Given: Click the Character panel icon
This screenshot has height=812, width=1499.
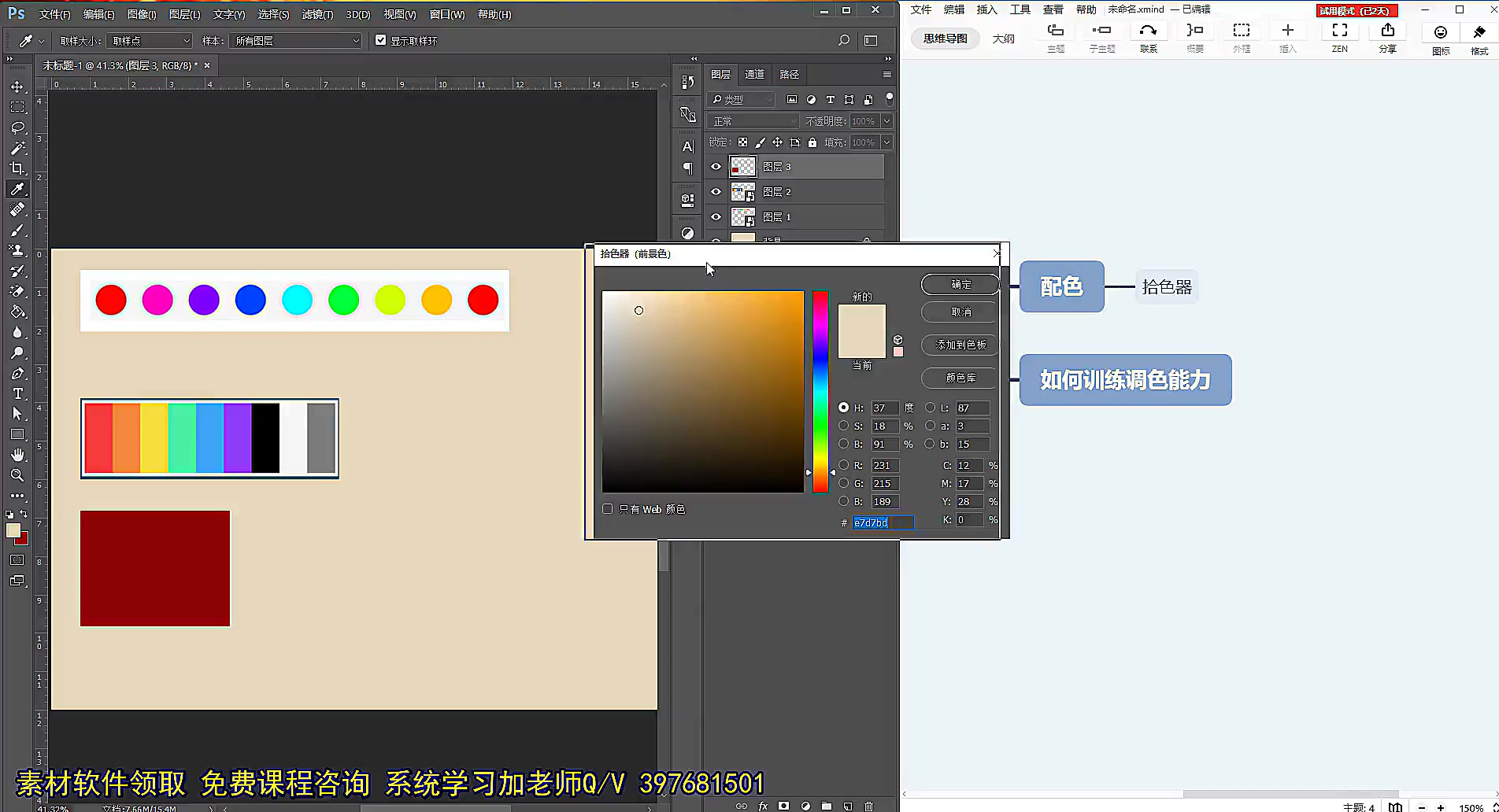Looking at the screenshot, I should 688,146.
